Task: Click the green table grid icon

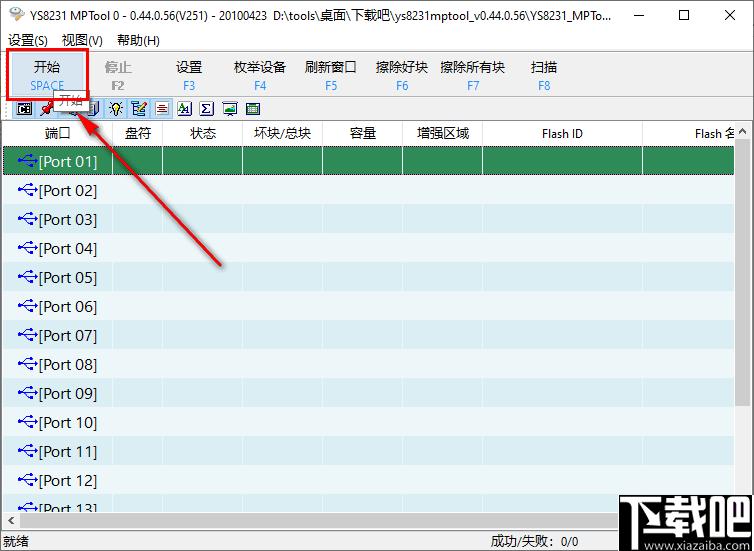Action: tap(253, 109)
